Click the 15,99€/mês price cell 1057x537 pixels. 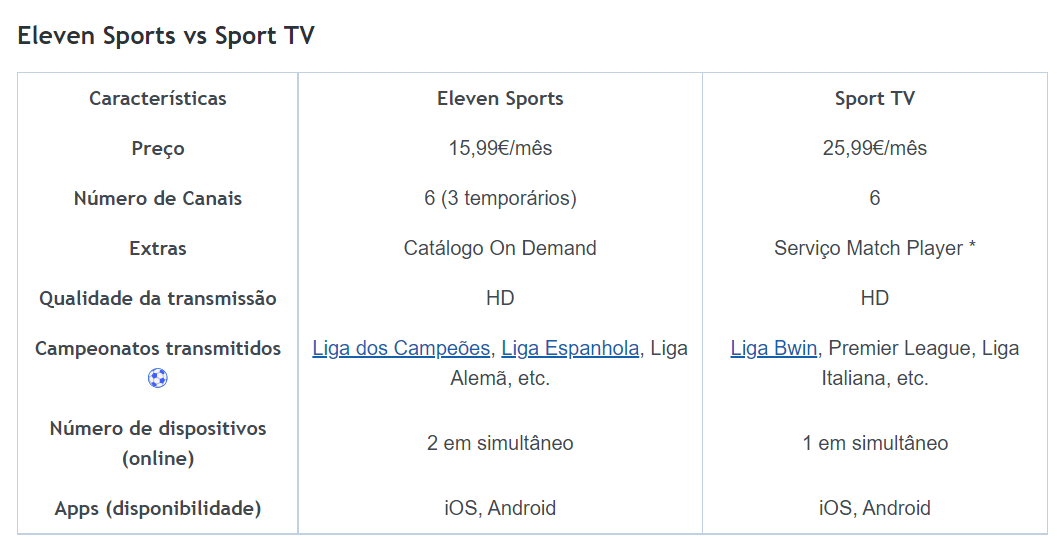500,148
